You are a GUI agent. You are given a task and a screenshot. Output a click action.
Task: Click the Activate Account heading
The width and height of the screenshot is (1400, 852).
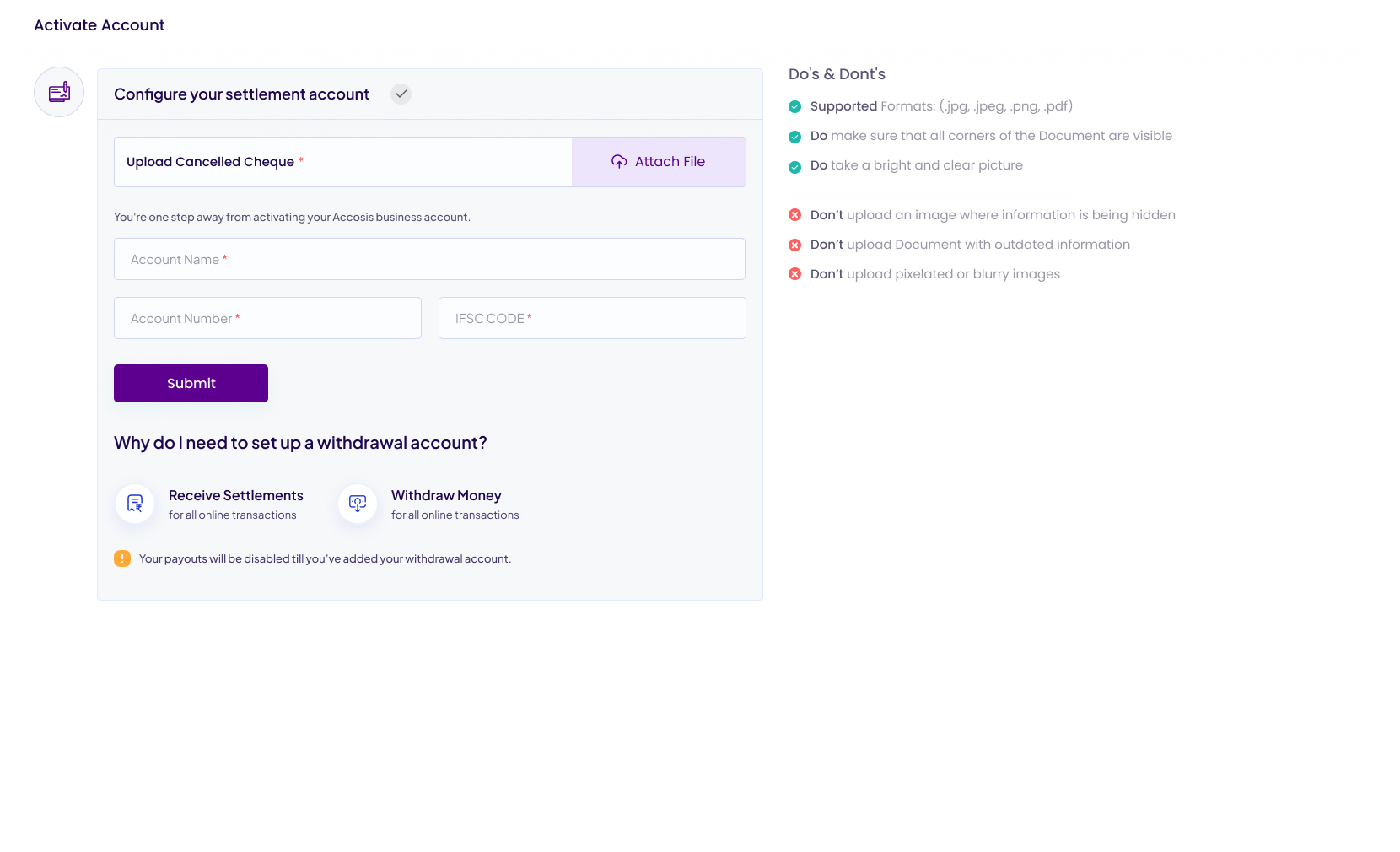click(100, 25)
